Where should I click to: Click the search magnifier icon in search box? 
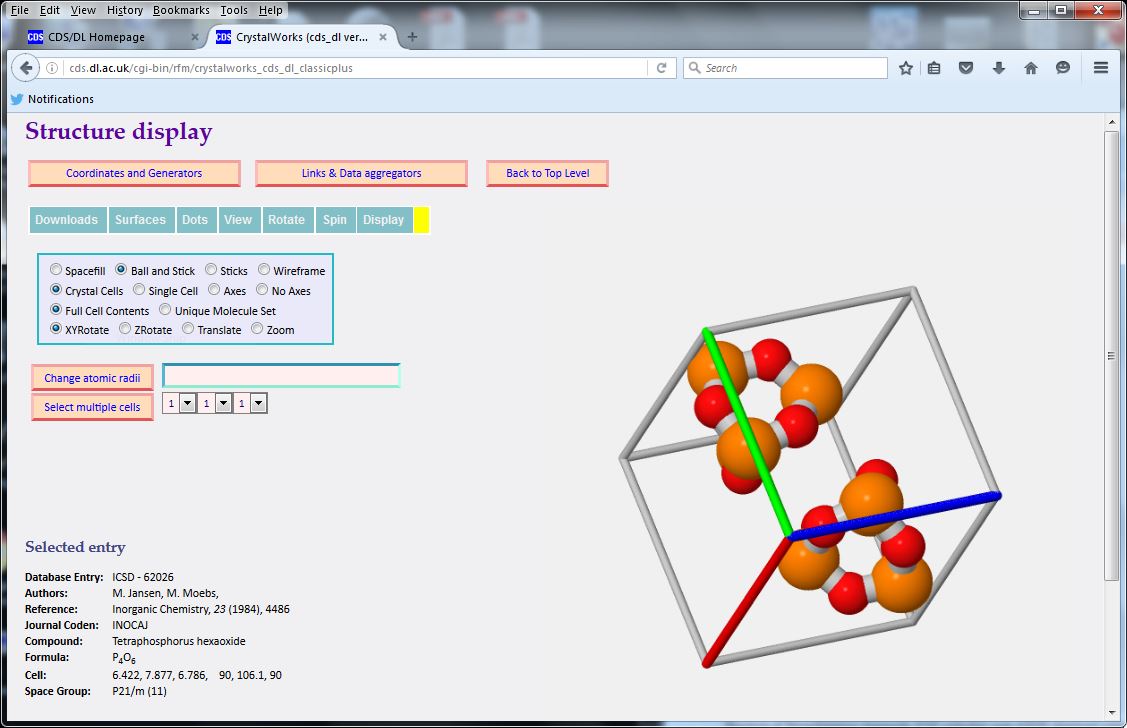(x=694, y=68)
